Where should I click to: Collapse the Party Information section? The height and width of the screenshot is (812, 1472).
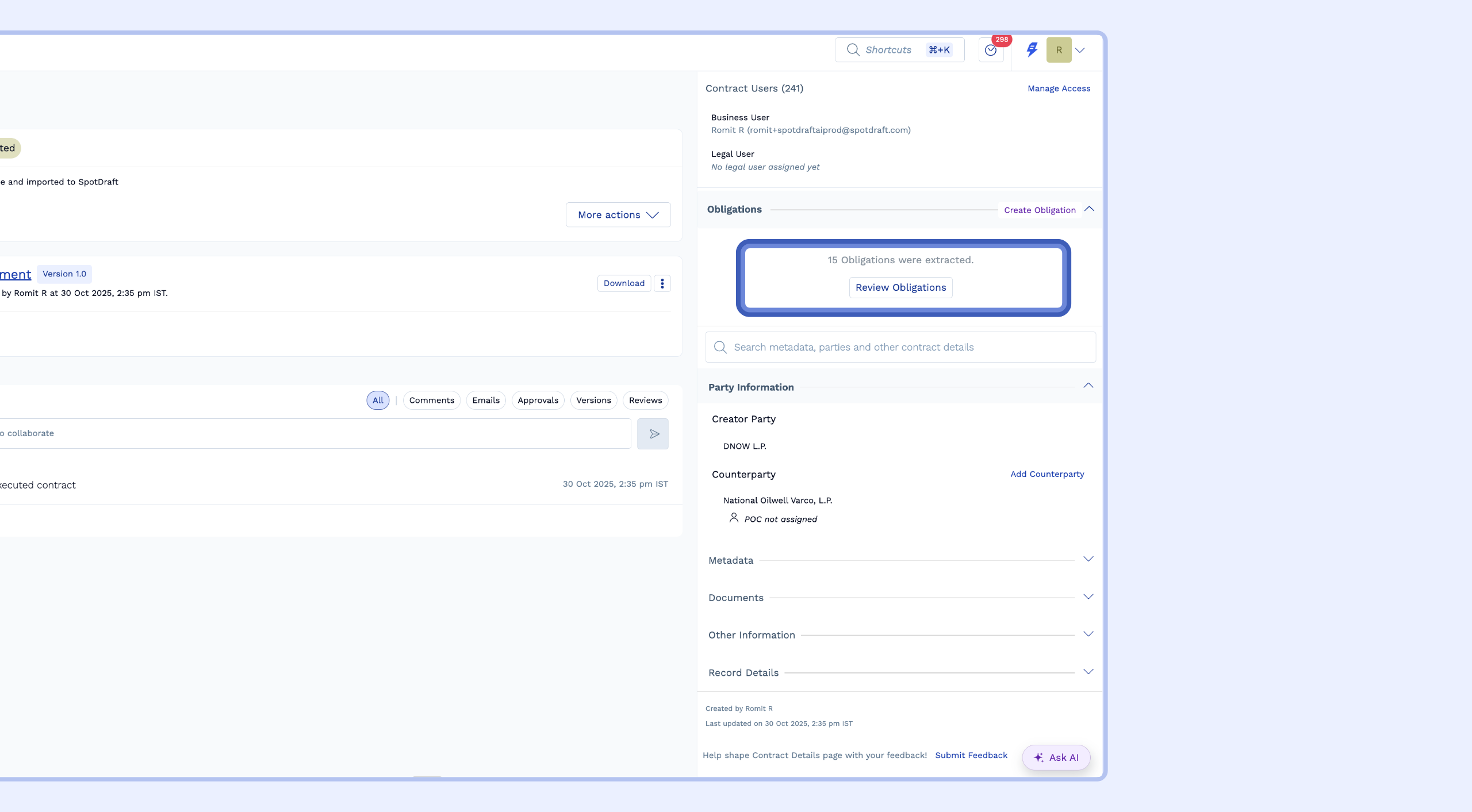(1088, 386)
